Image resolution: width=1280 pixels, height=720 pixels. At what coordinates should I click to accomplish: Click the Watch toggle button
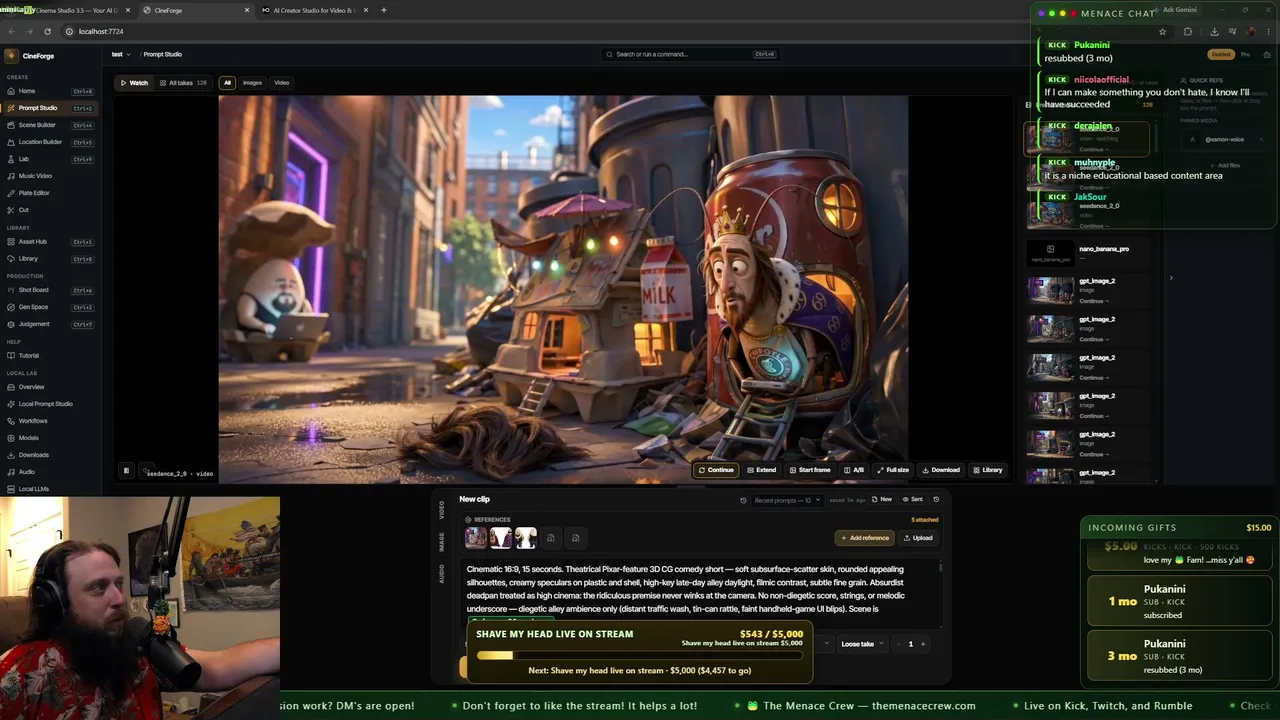click(x=134, y=83)
